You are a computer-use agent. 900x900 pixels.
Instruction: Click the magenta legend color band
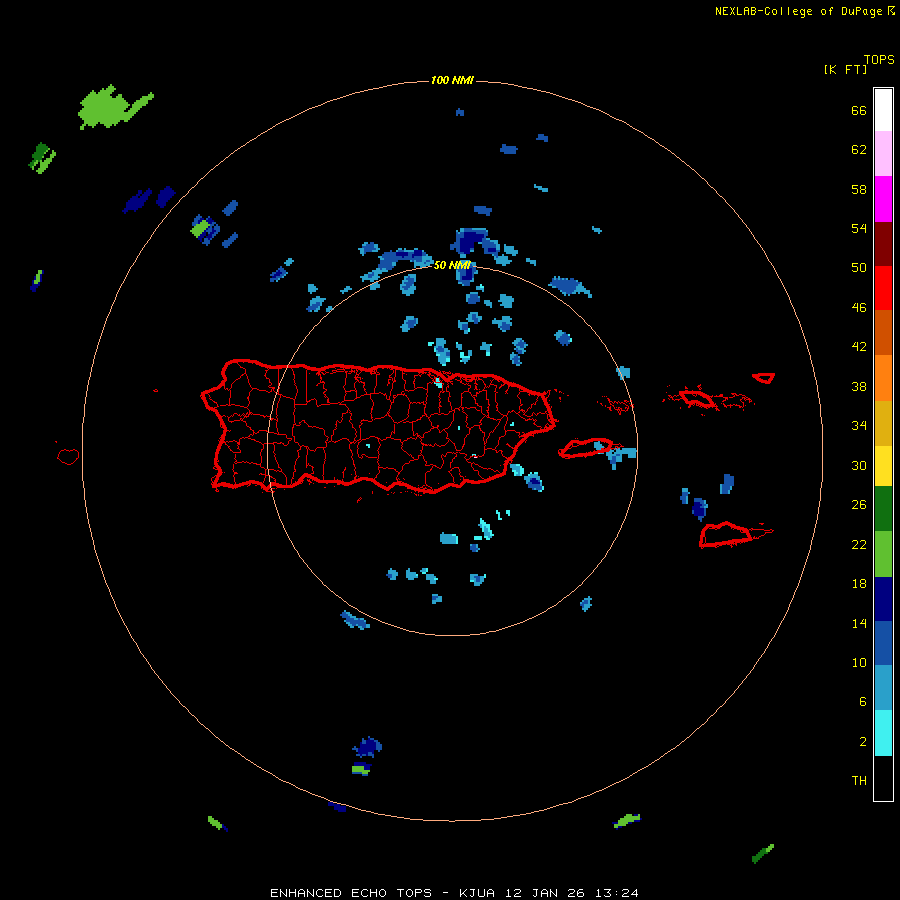(x=883, y=199)
